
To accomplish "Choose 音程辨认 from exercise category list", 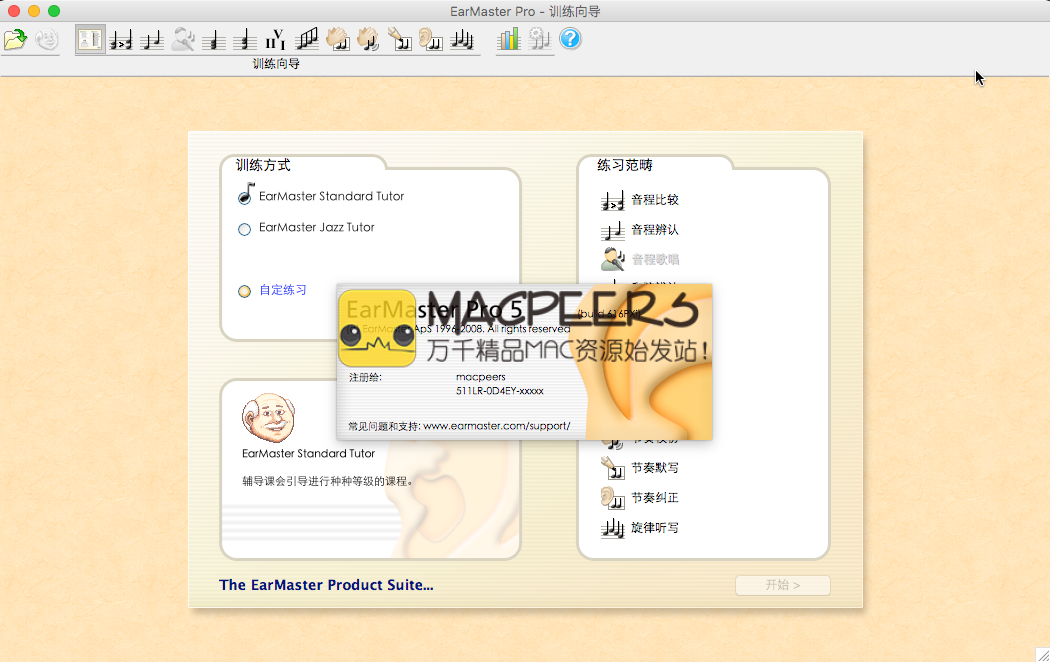I will tap(655, 230).
